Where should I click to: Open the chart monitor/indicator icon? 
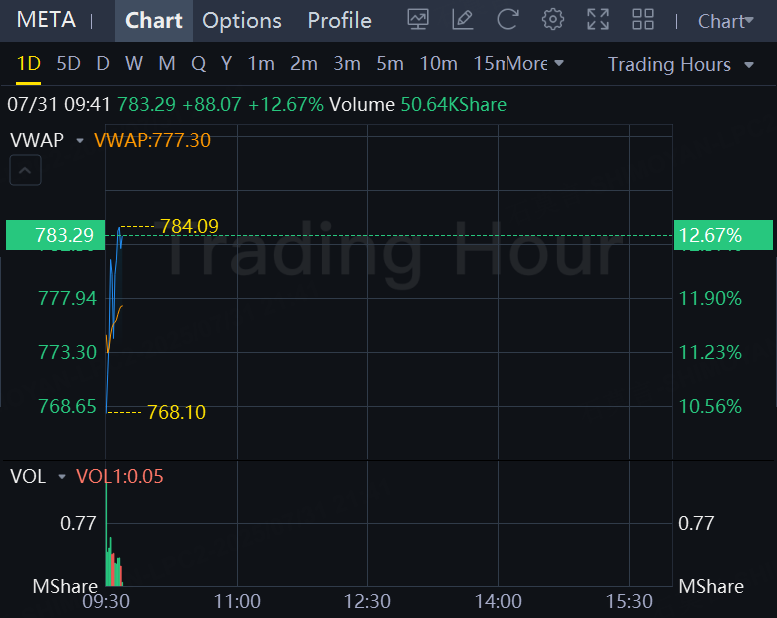(419, 19)
